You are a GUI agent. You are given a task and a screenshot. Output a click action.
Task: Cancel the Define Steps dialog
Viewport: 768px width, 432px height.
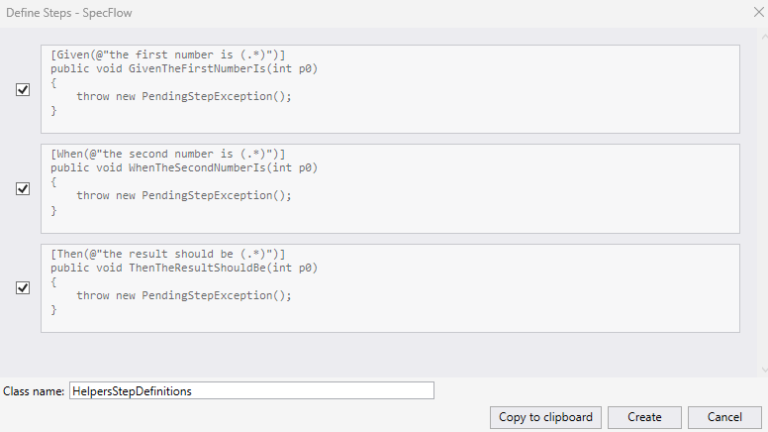[x=724, y=417]
